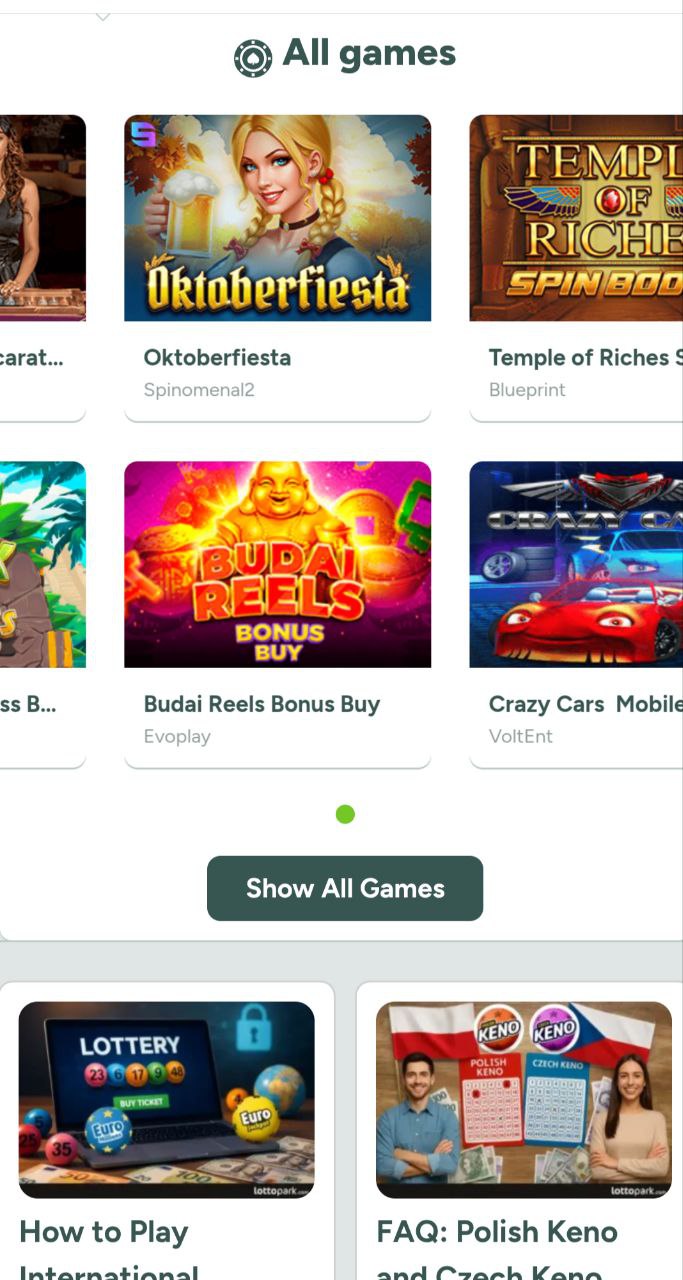Launch Budai Reels Bonus Buy game image
Image resolution: width=683 pixels, height=1280 pixels.
(277, 564)
